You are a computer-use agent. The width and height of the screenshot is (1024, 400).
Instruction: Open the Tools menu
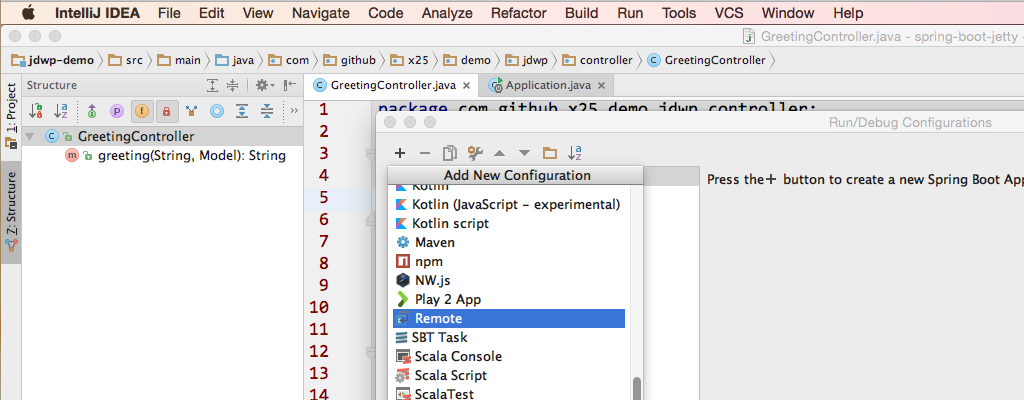click(x=679, y=13)
